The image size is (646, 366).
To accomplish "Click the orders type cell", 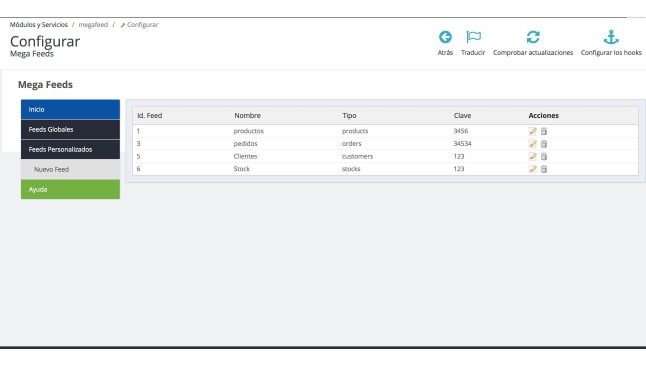I will point(351,143).
